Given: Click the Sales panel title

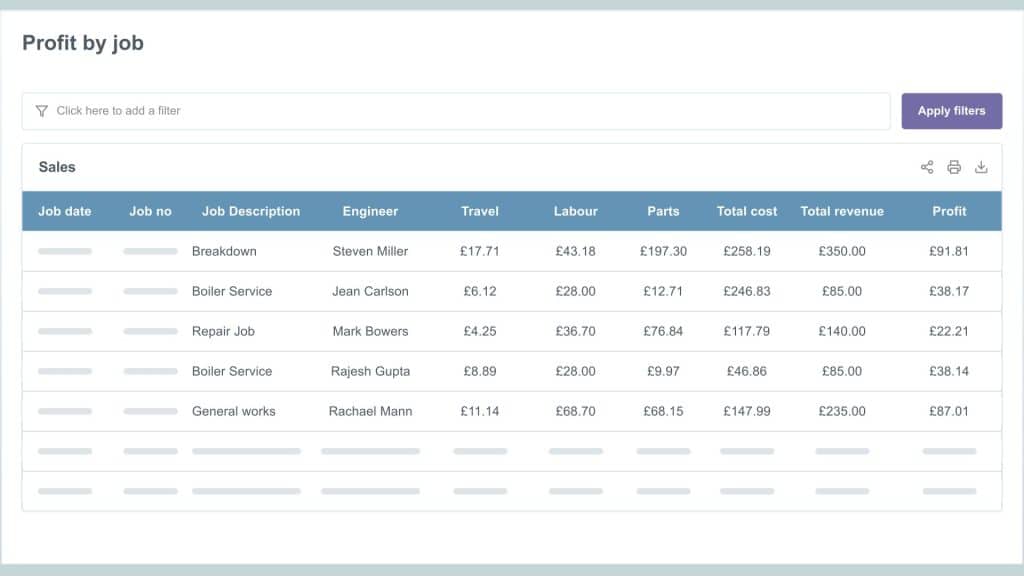Looking at the screenshot, I should click(57, 167).
